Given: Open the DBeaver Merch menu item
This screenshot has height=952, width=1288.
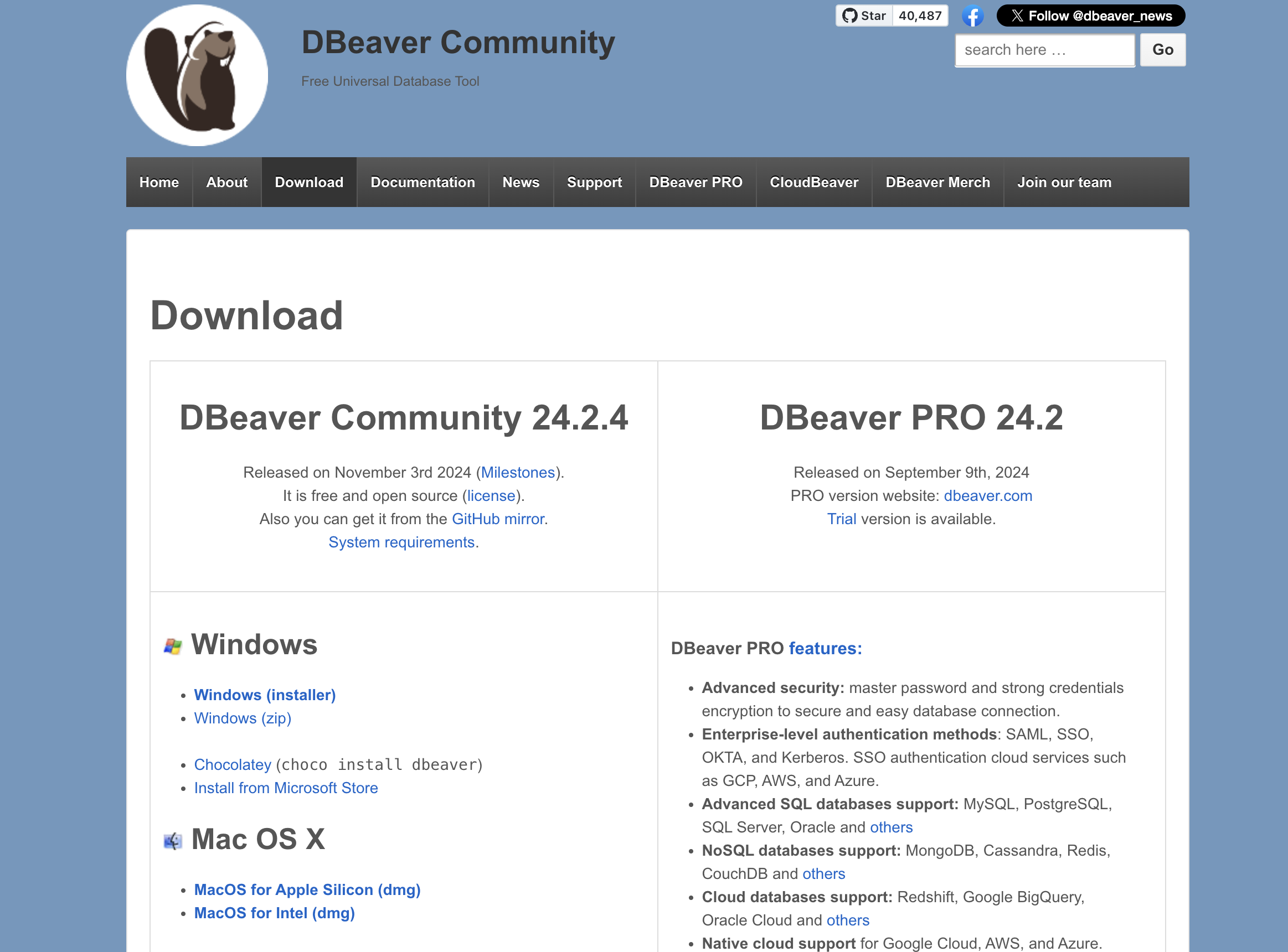Looking at the screenshot, I should (x=937, y=182).
